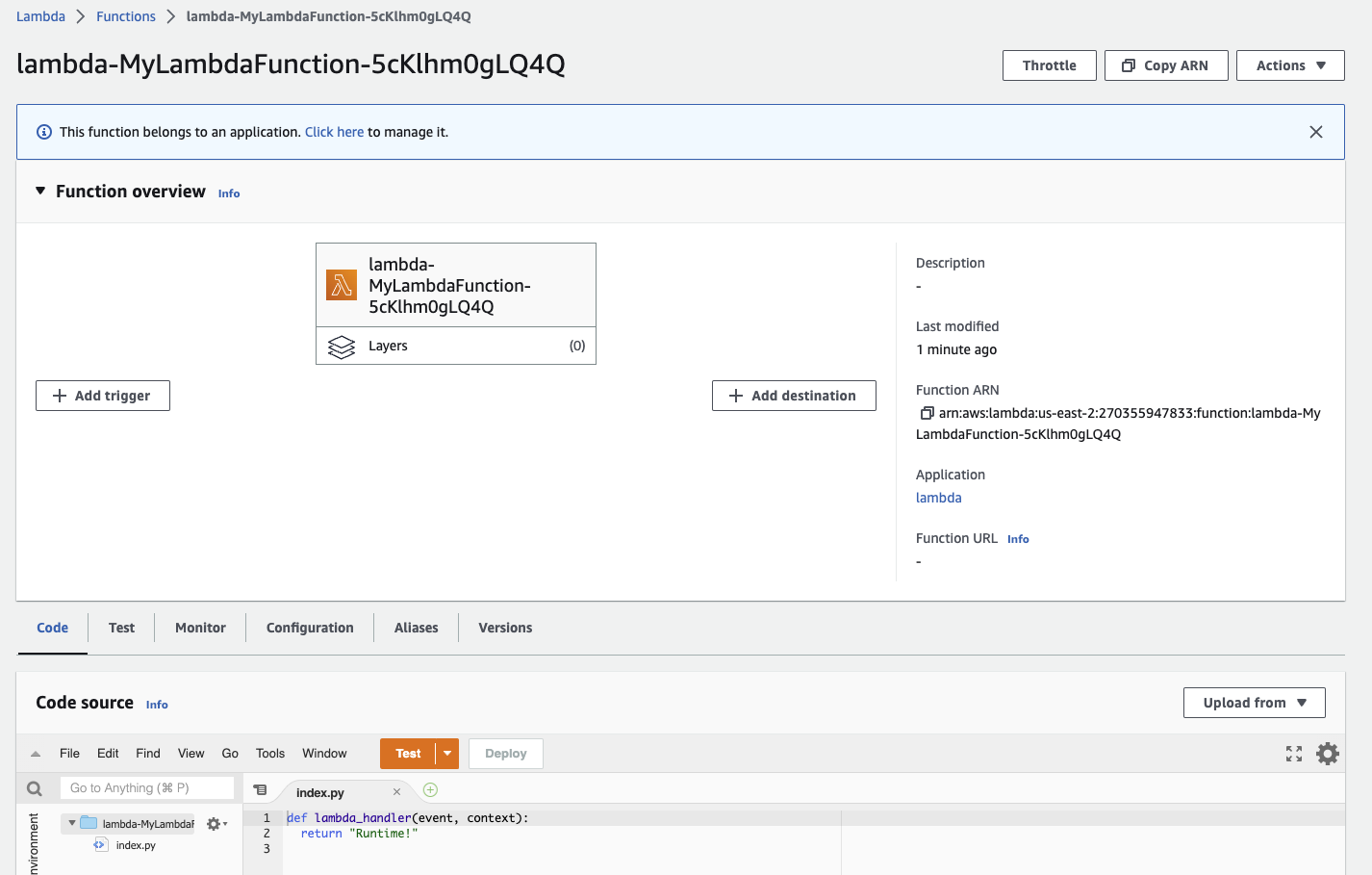Close the index.py editor tab
This screenshot has width=1372, height=875.
click(396, 792)
